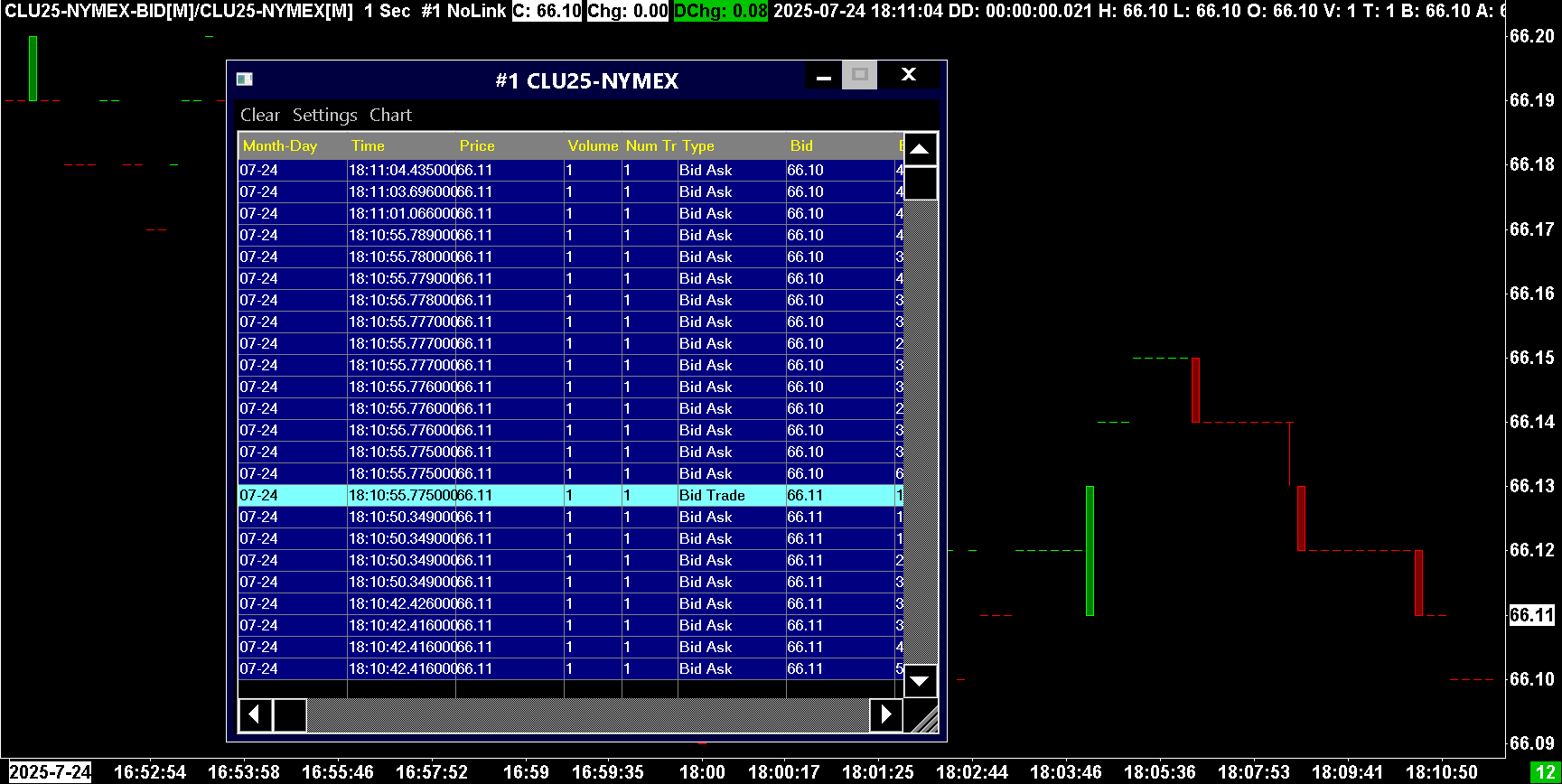Click the 66.17 label on the price scale
Image resolution: width=1562 pixels, height=784 pixels.
[1532, 229]
